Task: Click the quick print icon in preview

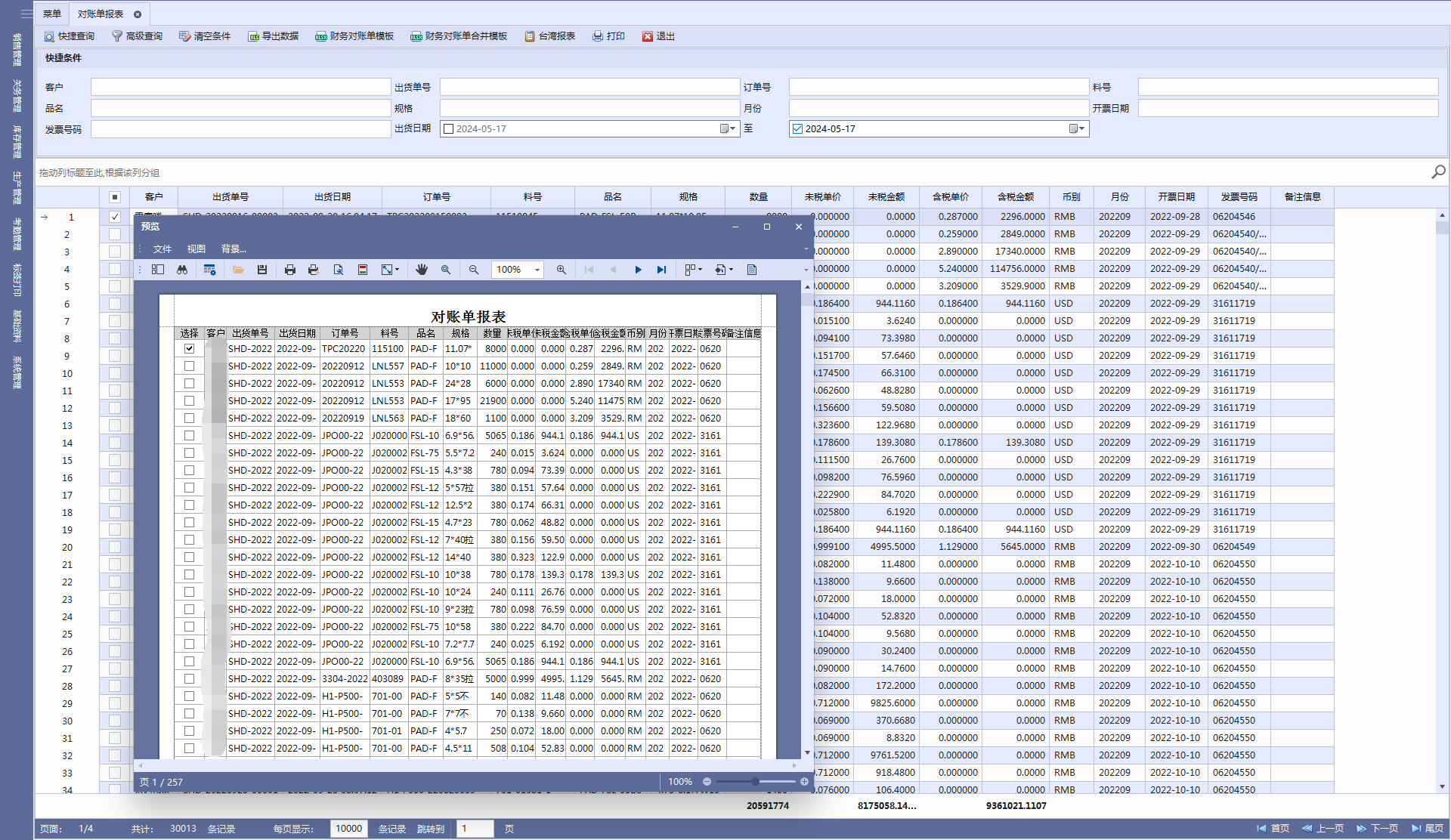Action: (314, 270)
